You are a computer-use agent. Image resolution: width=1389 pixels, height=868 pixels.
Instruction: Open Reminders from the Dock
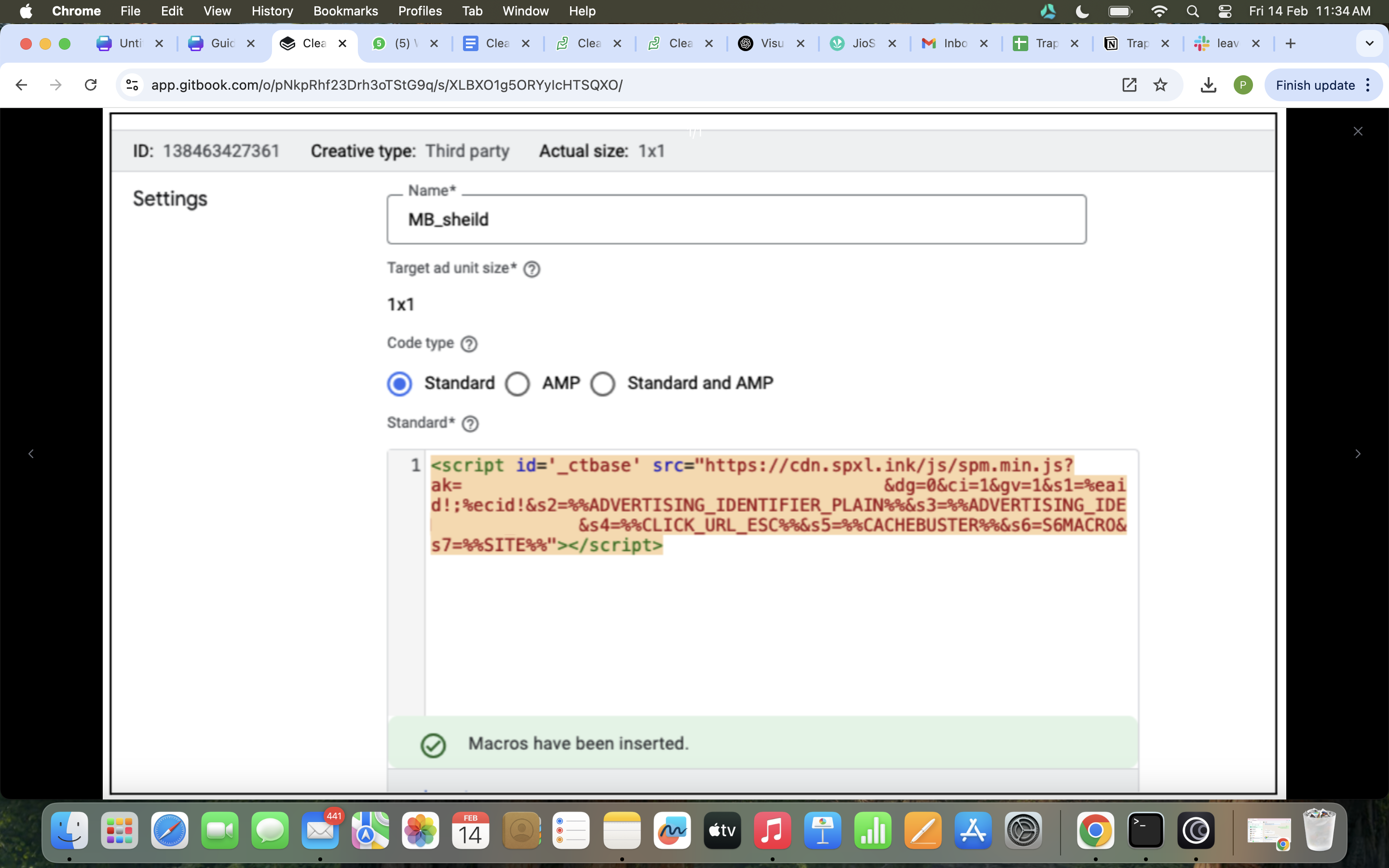571,830
